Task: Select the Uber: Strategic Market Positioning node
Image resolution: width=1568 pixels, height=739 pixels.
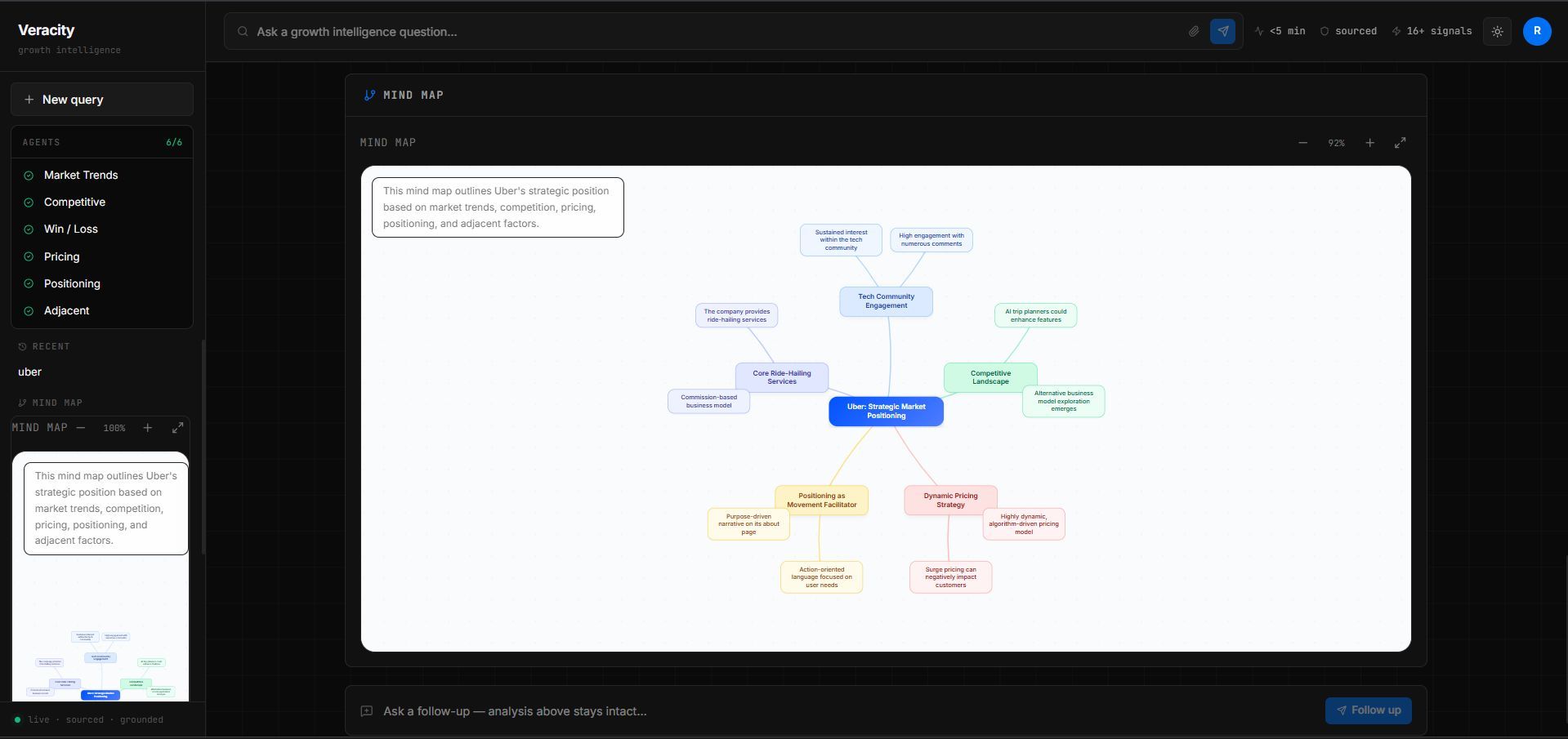Action: 886,412
